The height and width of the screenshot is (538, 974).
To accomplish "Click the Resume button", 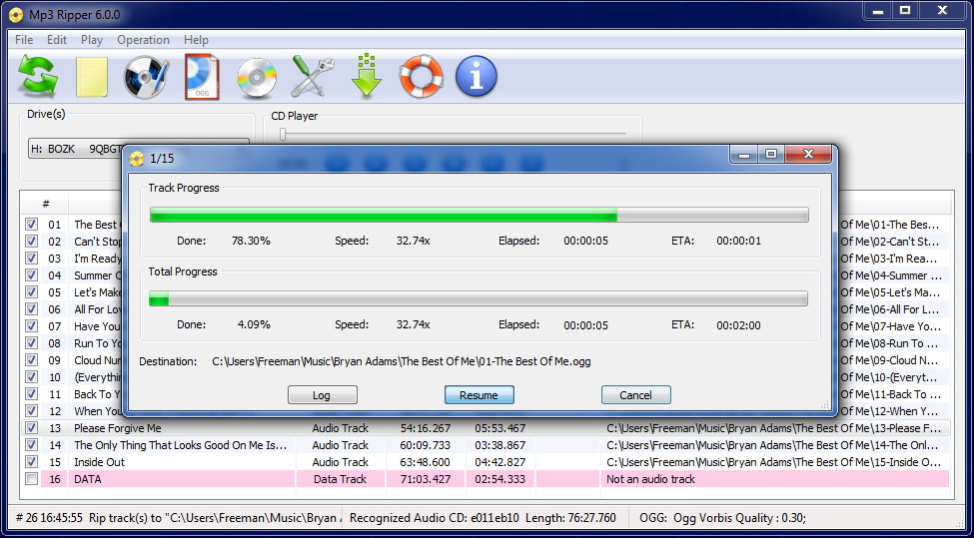I will (x=479, y=395).
